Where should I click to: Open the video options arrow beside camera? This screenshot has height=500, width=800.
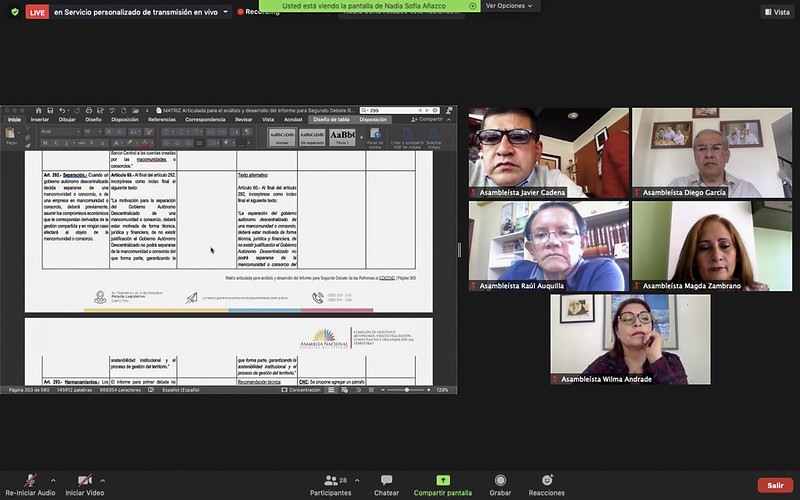click(x=103, y=480)
